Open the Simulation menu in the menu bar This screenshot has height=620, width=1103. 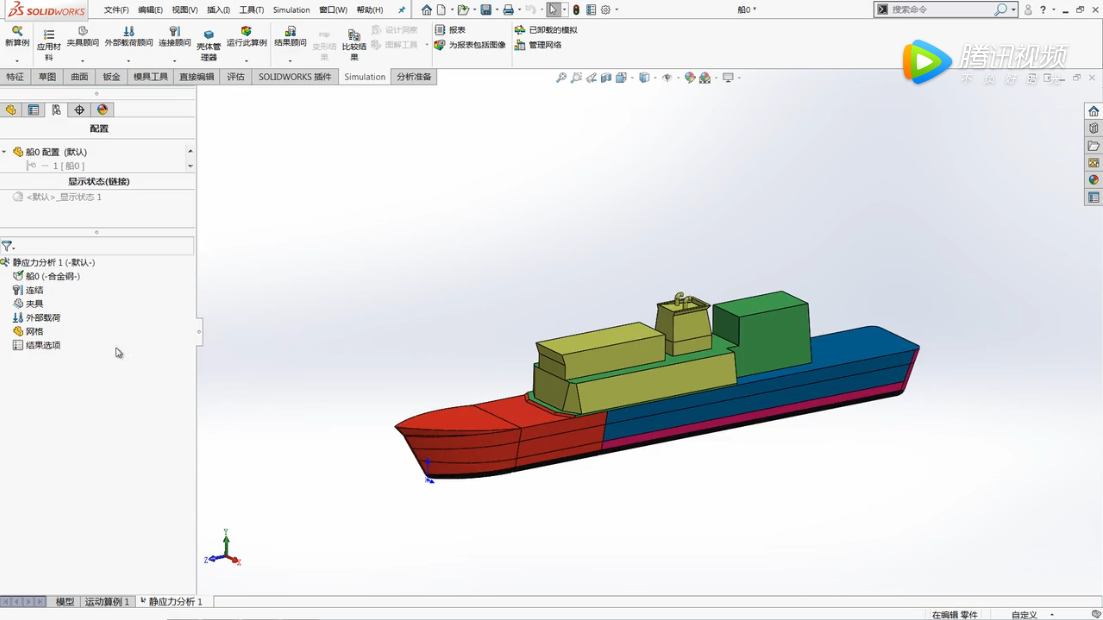coord(291,10)
